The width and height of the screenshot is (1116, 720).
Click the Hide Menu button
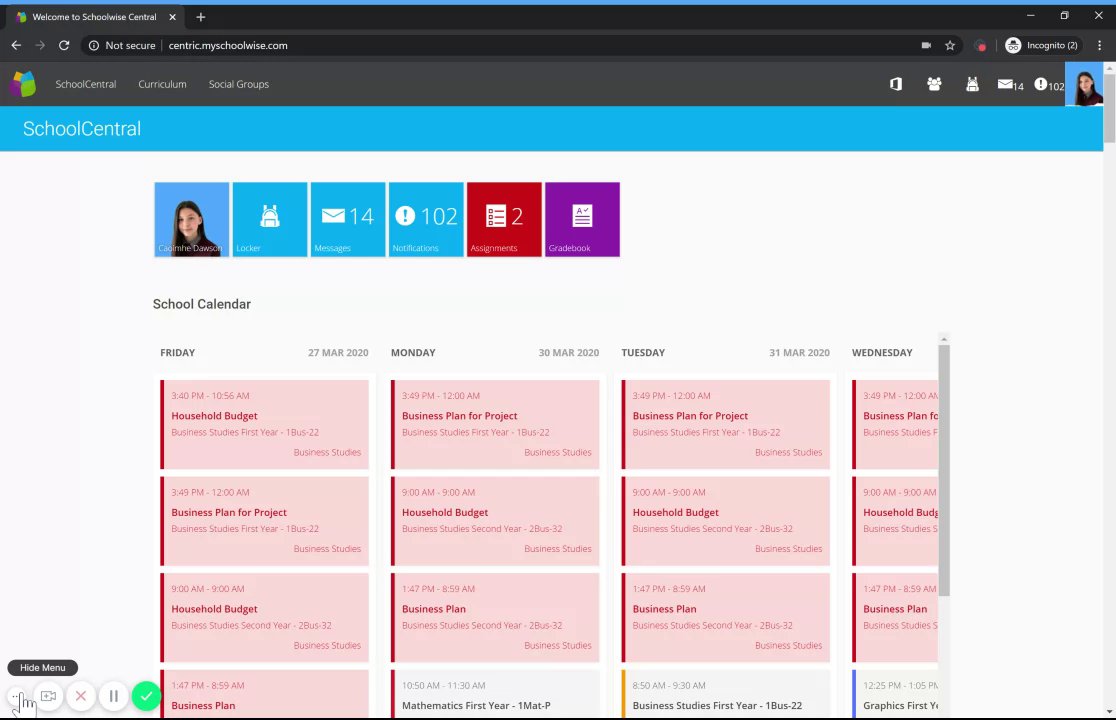point(43,667)
